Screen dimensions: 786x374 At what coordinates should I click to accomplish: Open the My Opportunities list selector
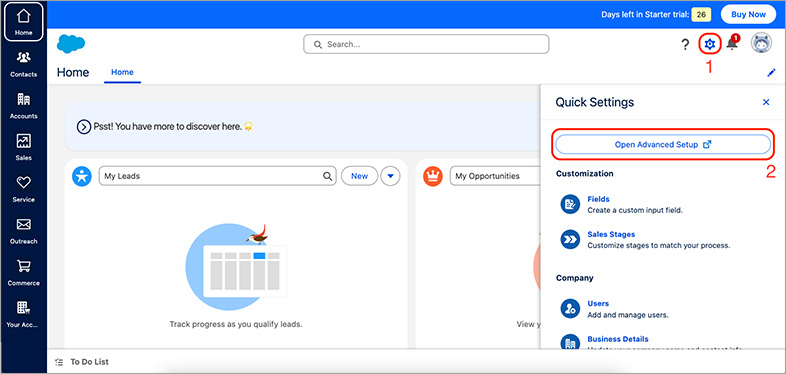click(x=495, y=176)
